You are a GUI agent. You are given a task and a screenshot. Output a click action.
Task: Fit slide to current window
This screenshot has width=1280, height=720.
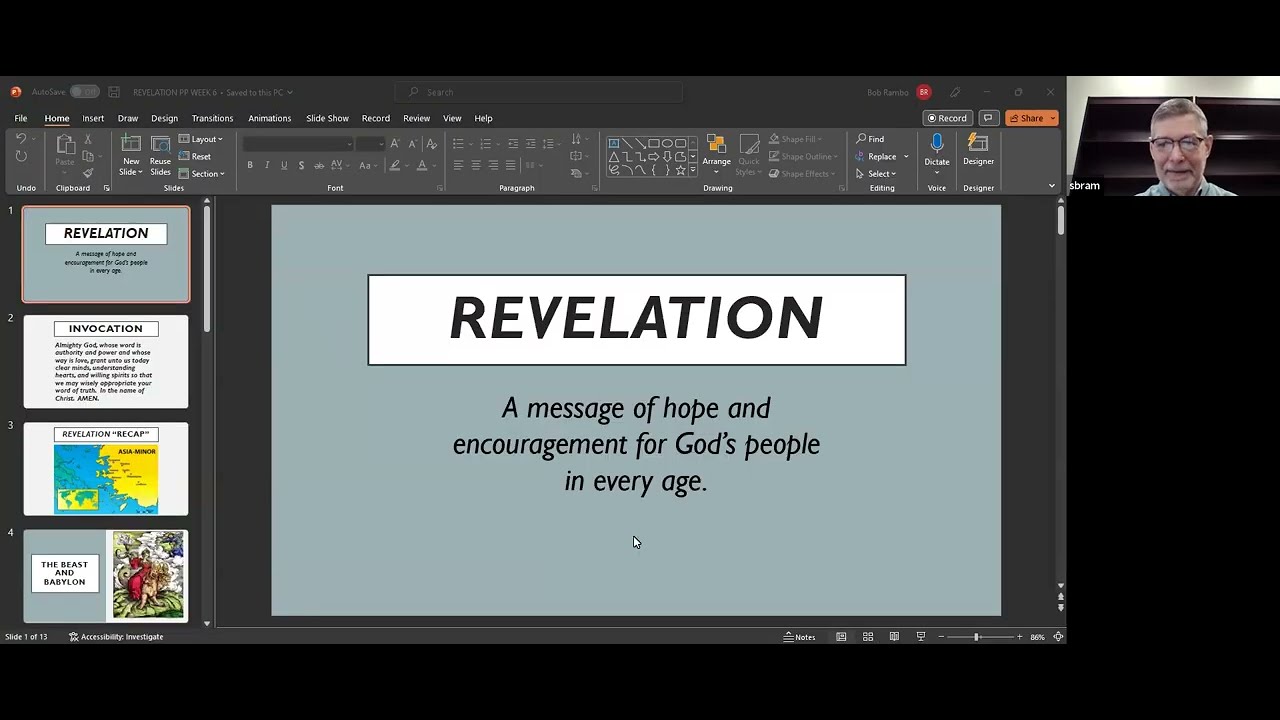click(x=1058, y=637)
